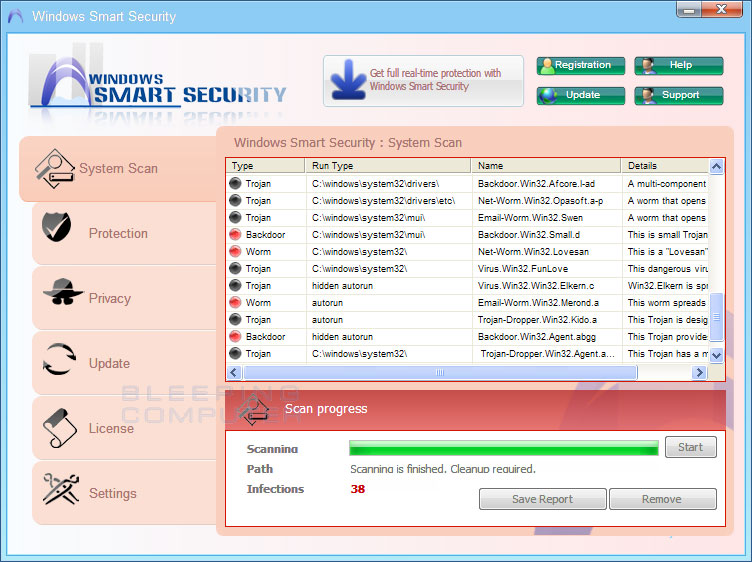Click the License scroll icon
The image size is (752, 562).
tap(61, 427)
